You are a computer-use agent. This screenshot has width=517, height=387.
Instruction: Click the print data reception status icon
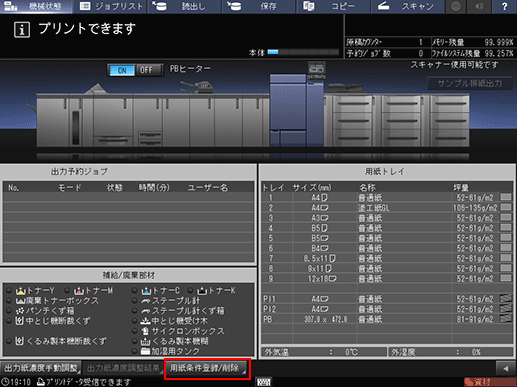pyautogui.click(x=41, y=382)
